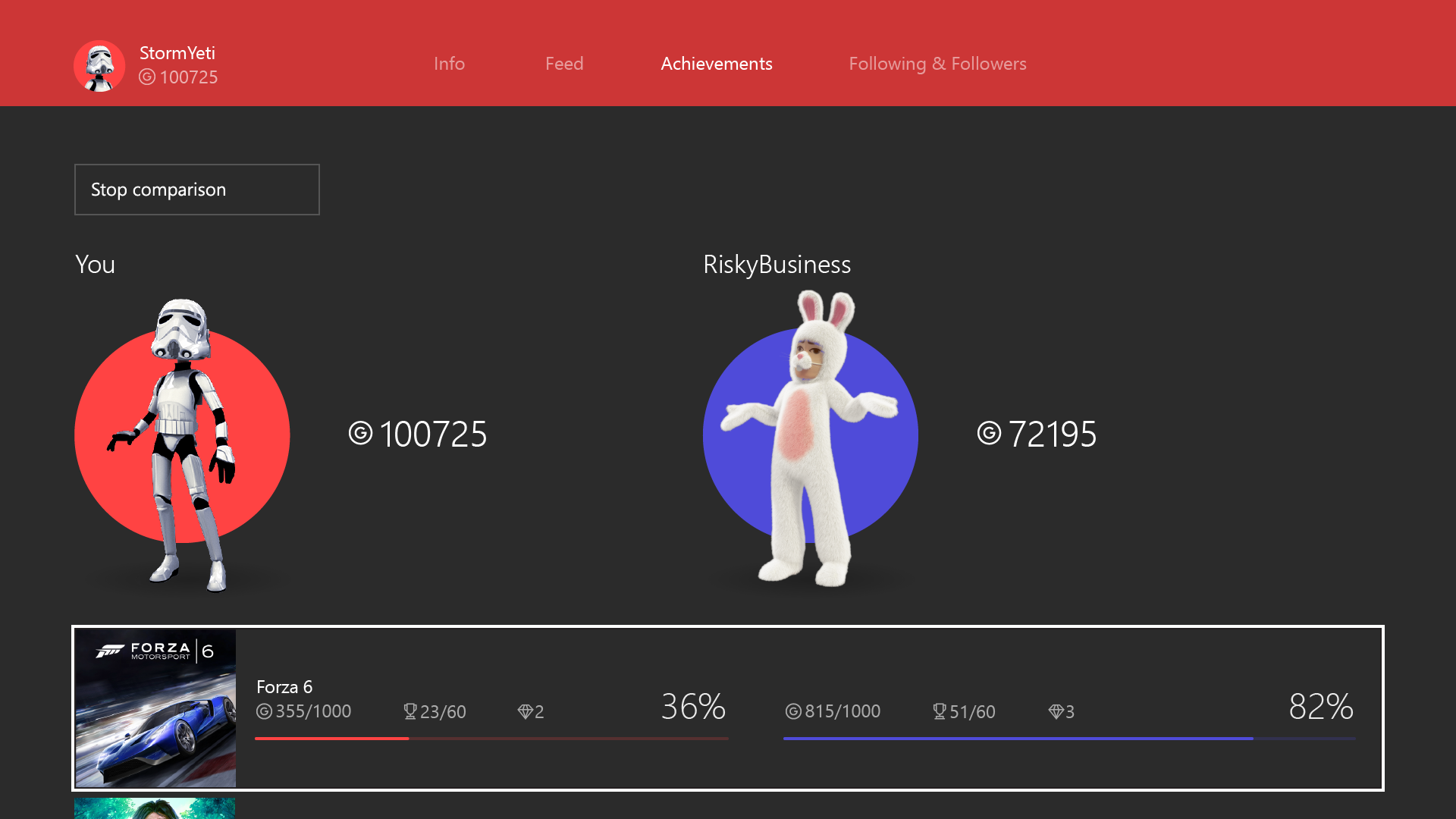Click gamerscore icon next to 815/1000
The height and width of the screenshot is (819, 1456).
793,711
